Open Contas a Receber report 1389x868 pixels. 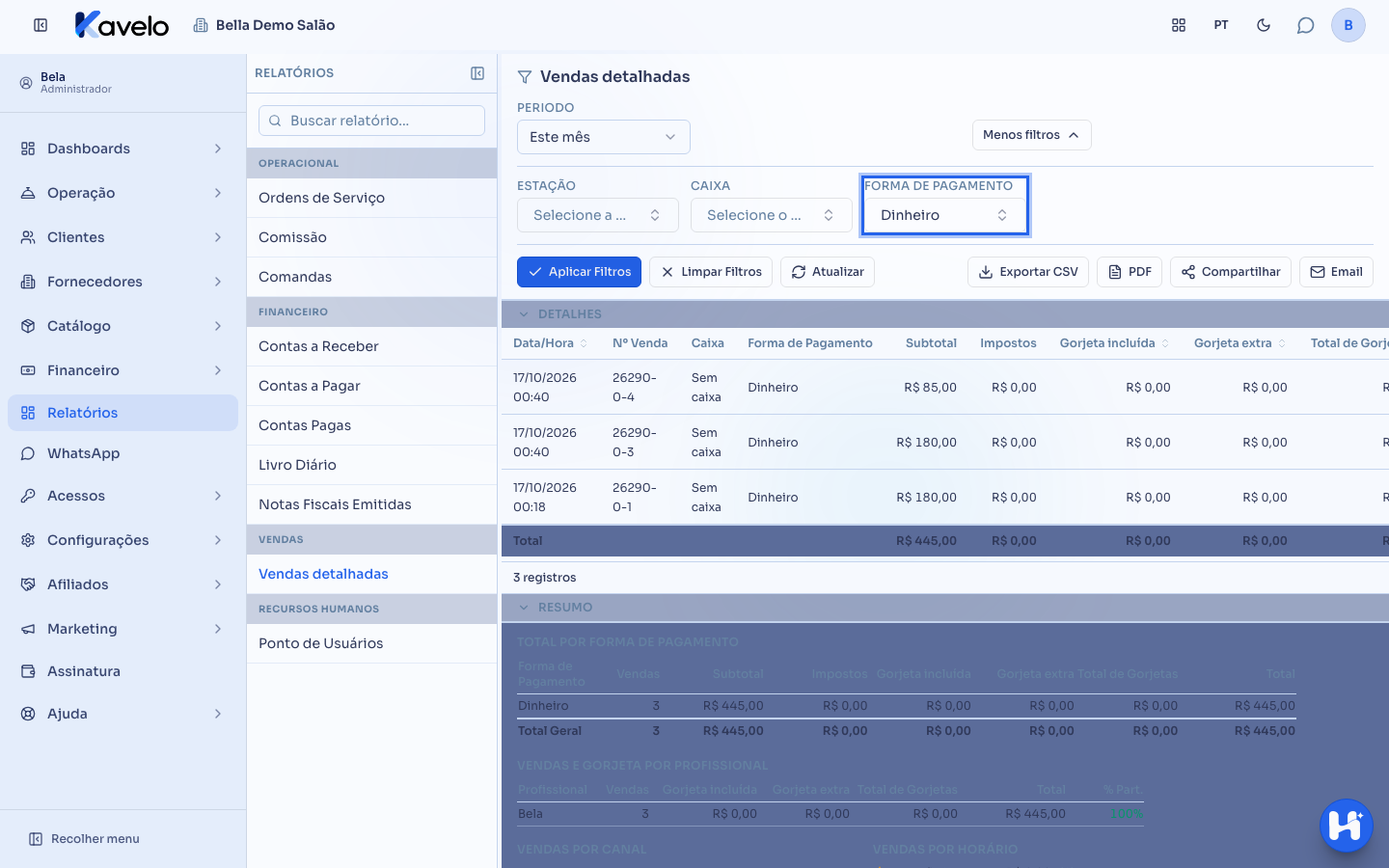371,346
